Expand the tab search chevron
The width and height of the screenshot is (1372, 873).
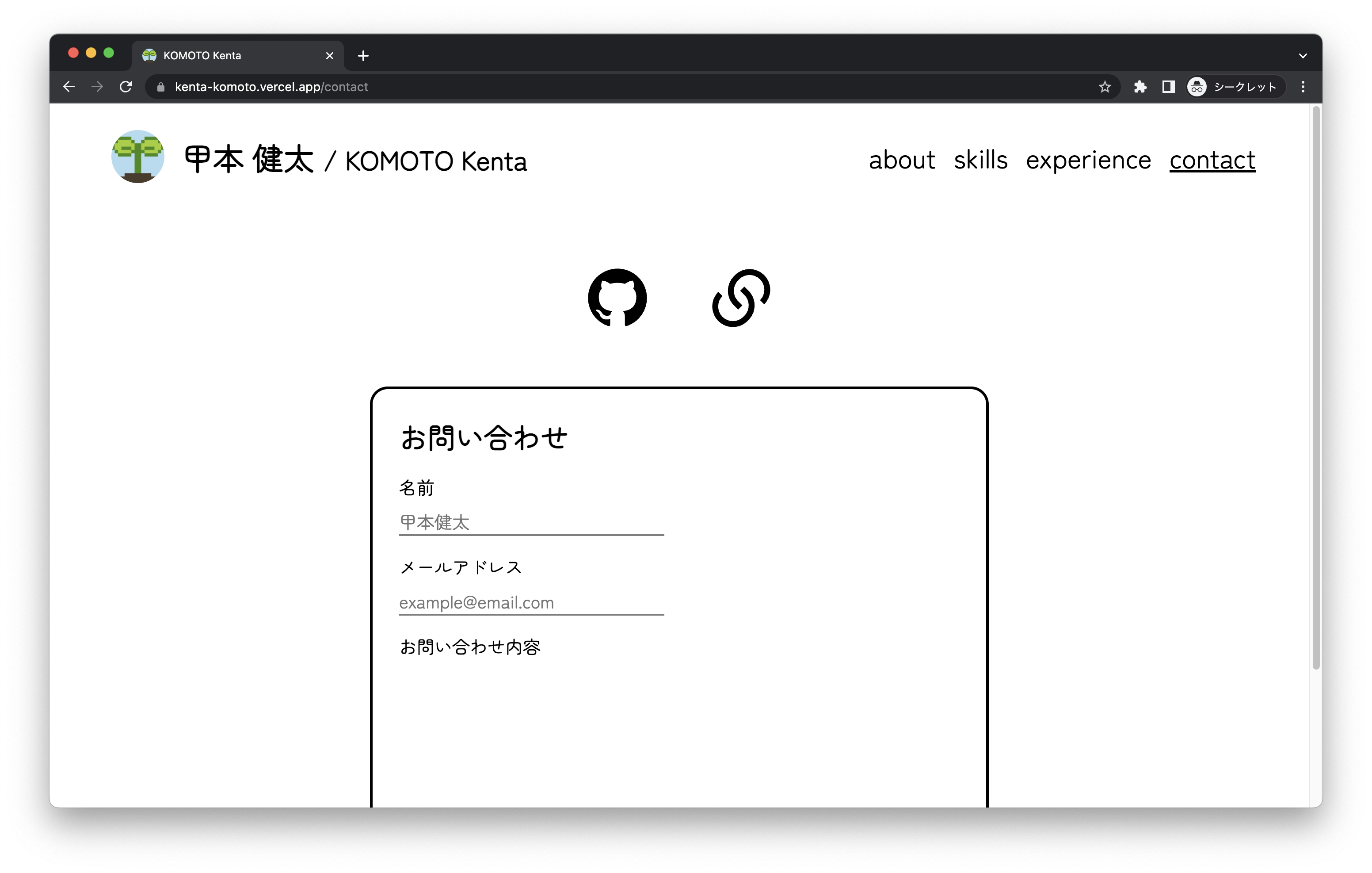tap(1303, 56)
